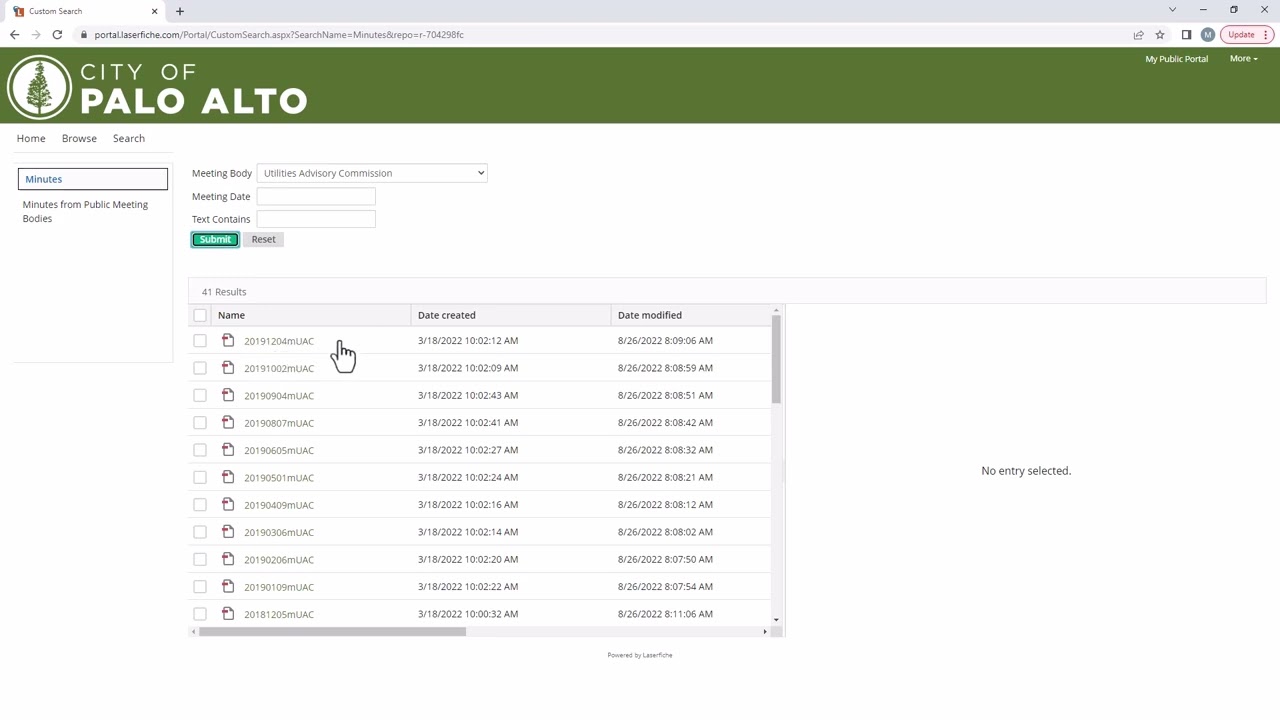Click scroll-right arrow under results table
The width and height of the screenshot is (1280, 720).
765,631
